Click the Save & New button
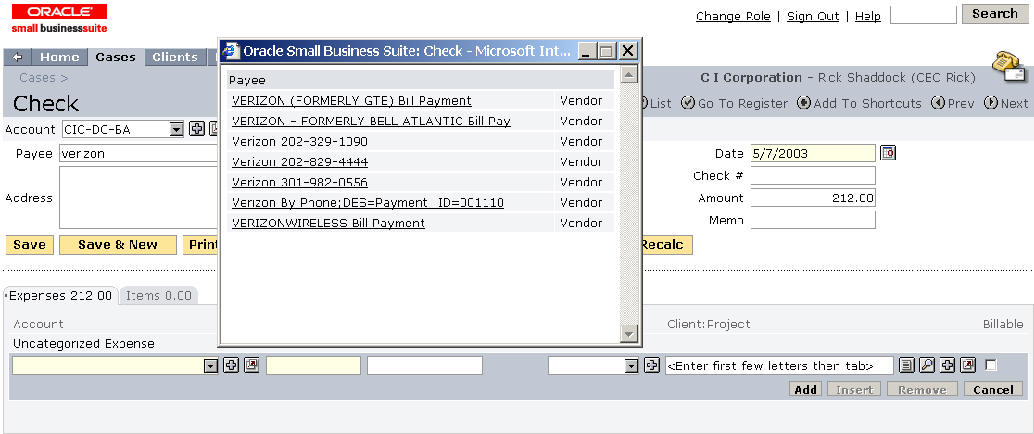This screenshot has width=1034, height=434. 118,245
